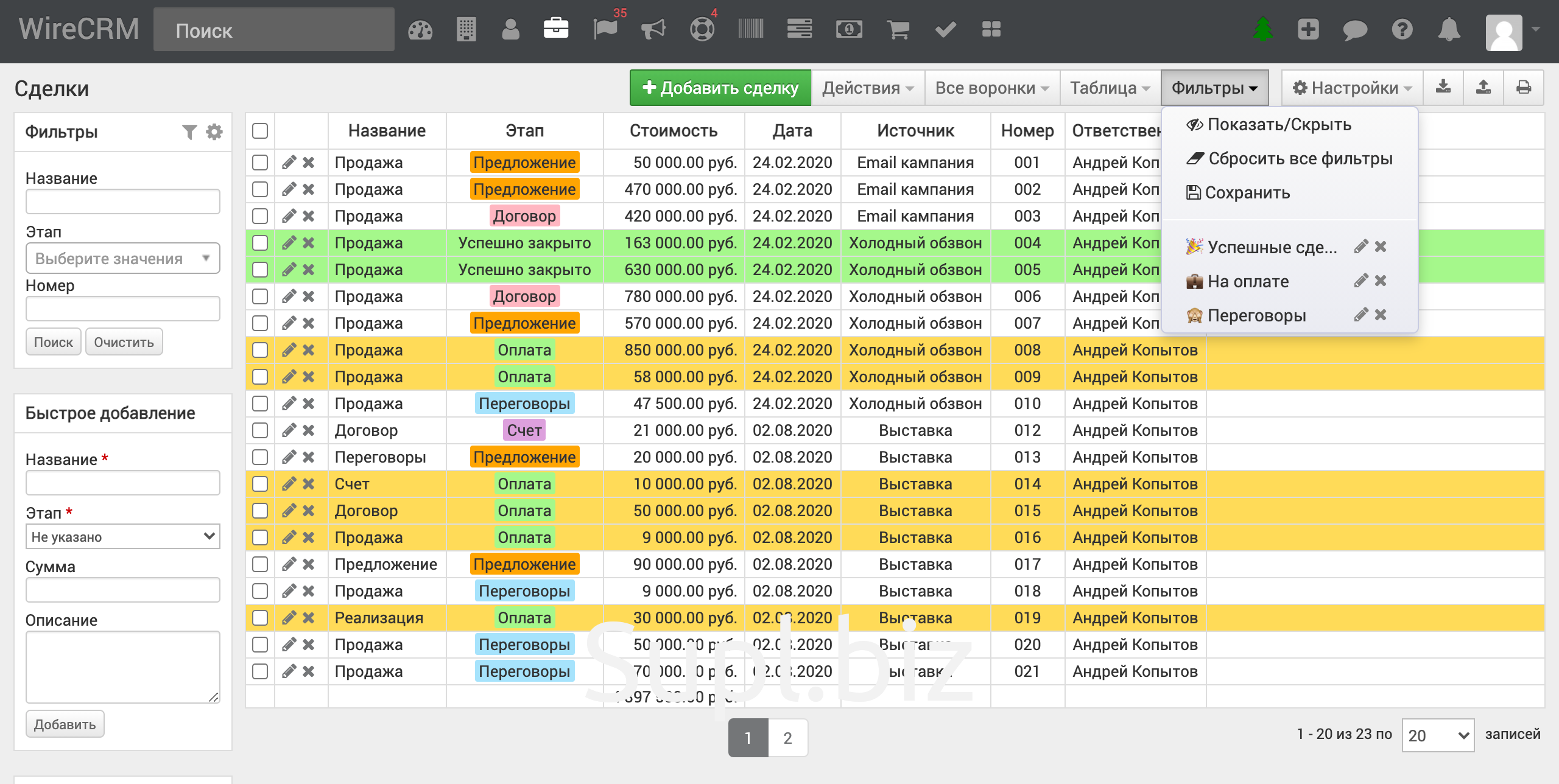Open the notifications bell icon
The width and height of the screenshot is (1559, 784).
point(1449,29)
